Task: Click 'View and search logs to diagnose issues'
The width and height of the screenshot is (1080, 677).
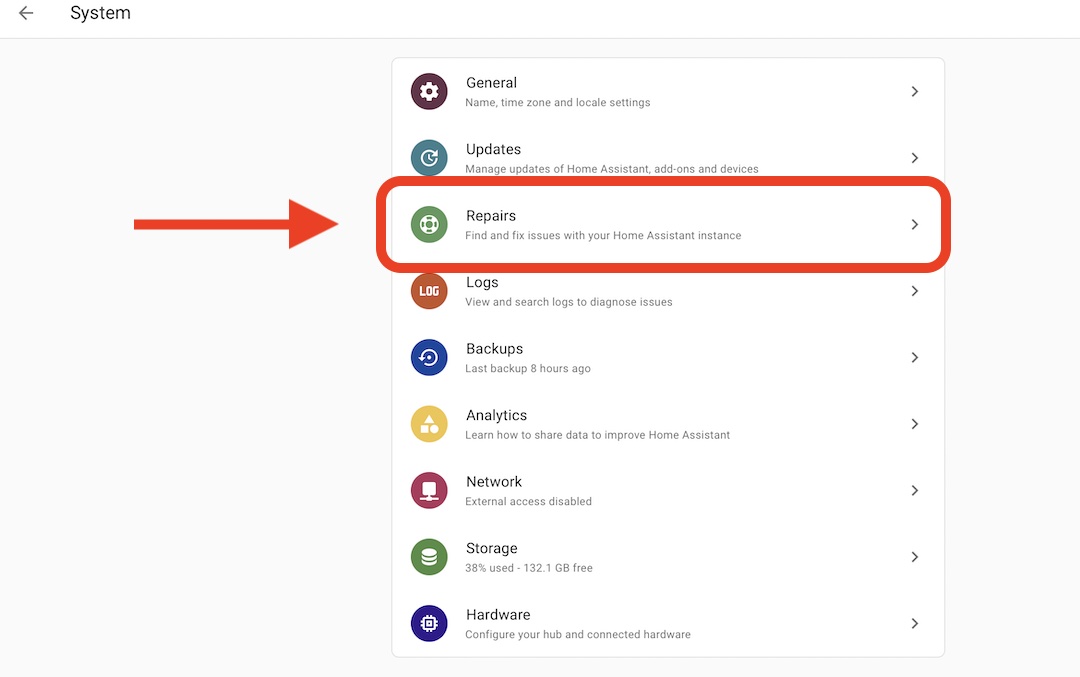Action: [x=568, y=302]
